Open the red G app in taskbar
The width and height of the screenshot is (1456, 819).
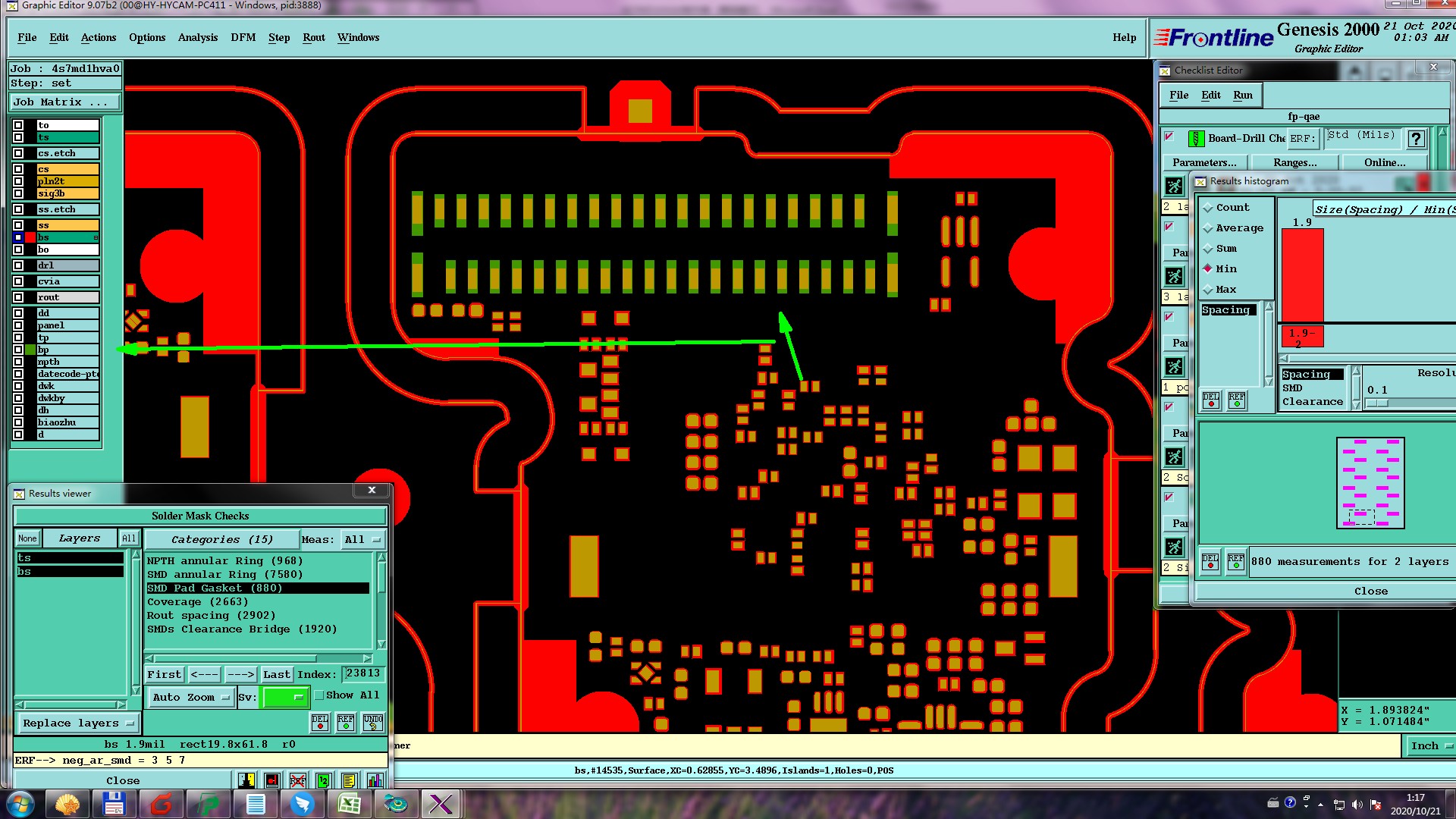(162, 804)
